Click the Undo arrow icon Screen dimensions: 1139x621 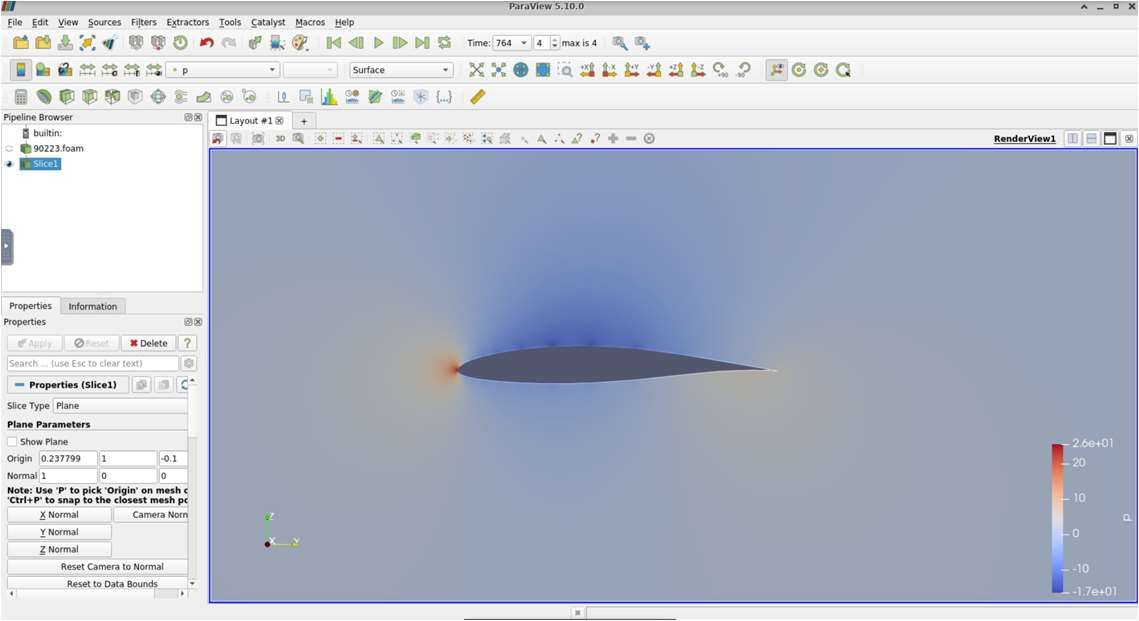pyautogui.click(x=206, y=43)
